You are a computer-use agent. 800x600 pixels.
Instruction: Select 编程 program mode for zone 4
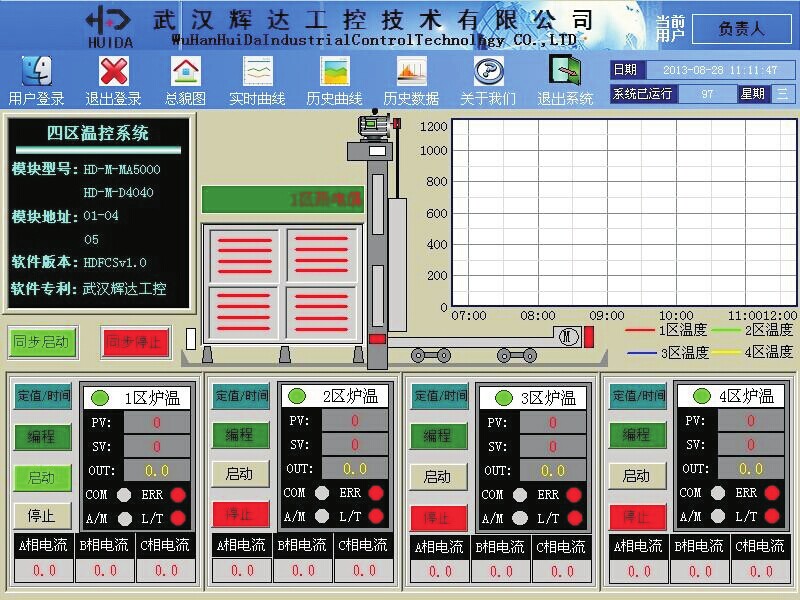coord(636,435)
